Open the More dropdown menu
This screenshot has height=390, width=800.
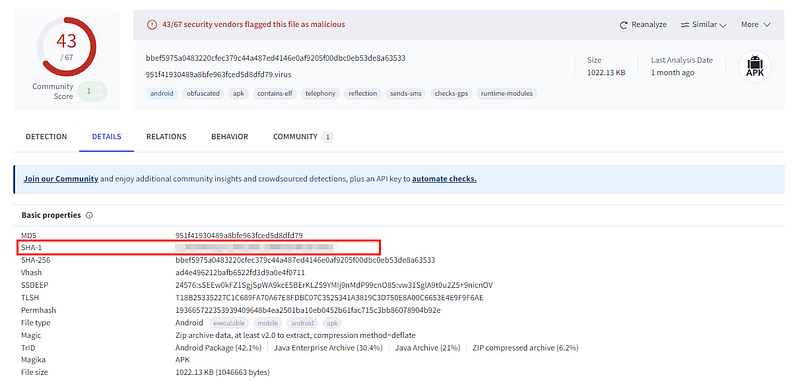point(756,25)
